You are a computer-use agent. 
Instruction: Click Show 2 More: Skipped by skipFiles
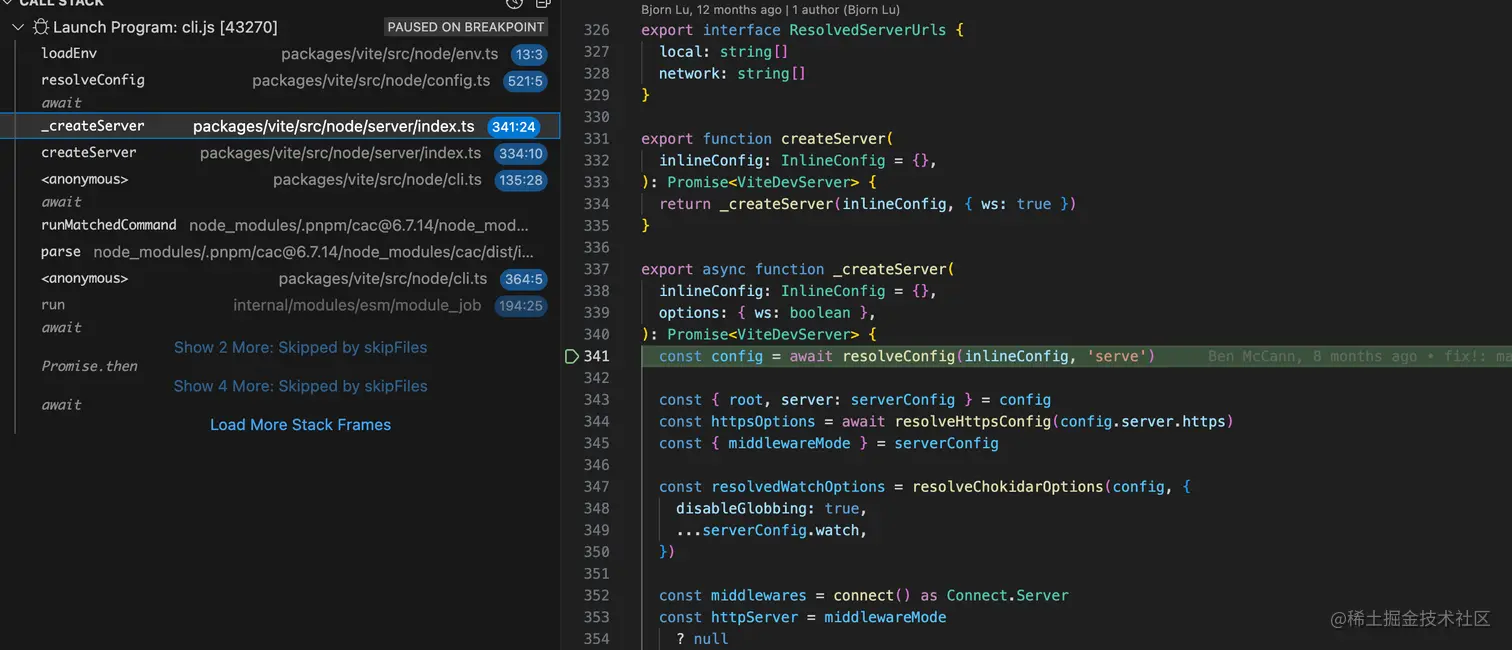click(300, 347)
